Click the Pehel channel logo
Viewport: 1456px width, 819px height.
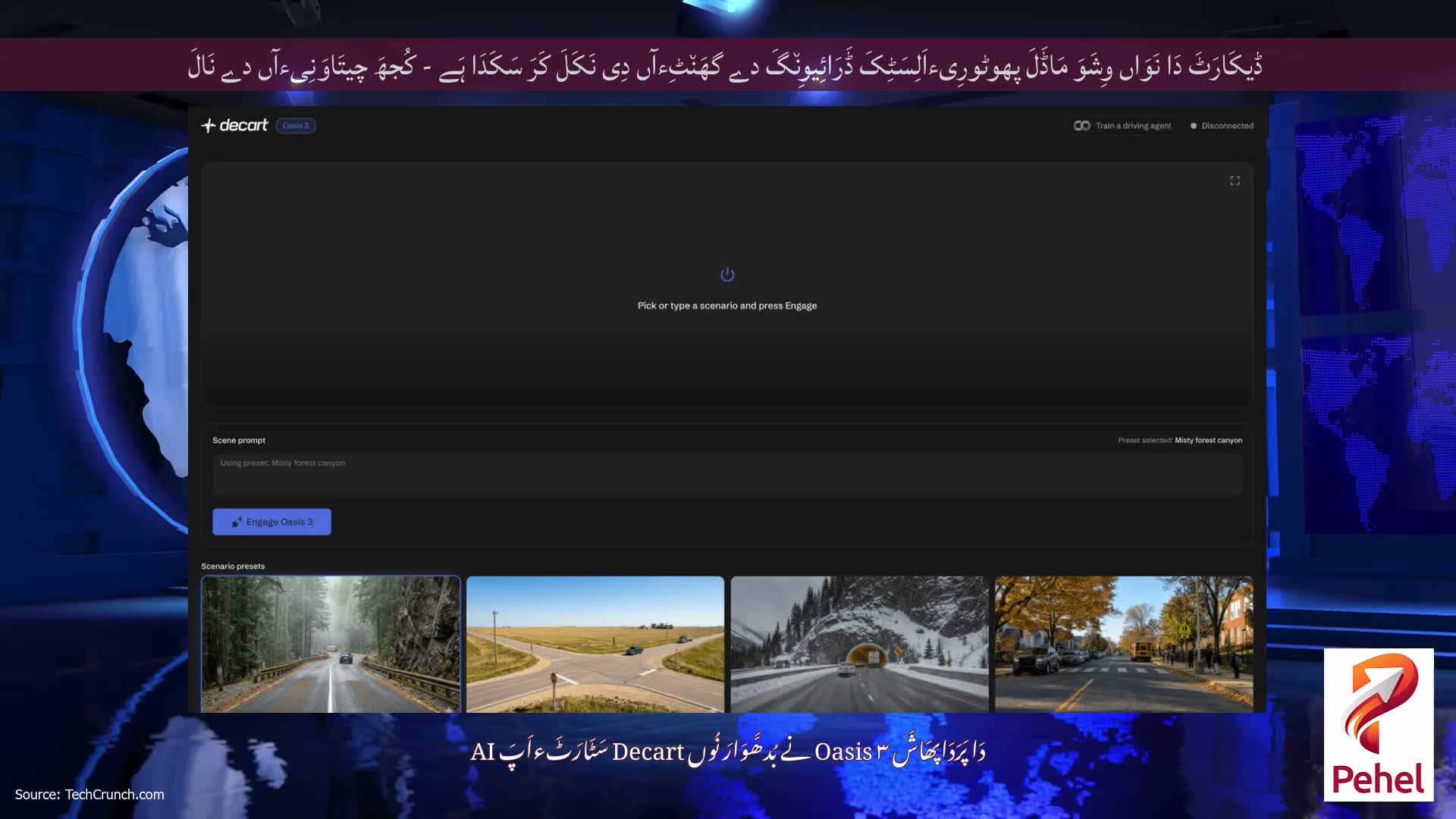(1379, 724)
